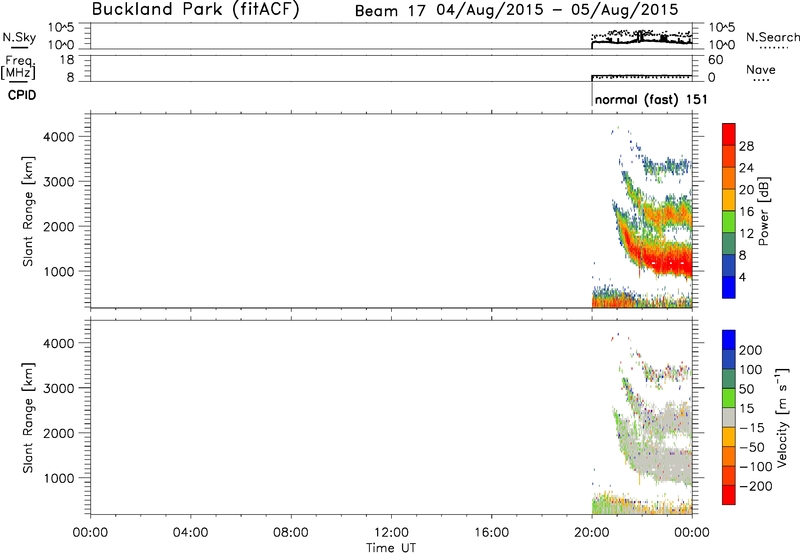800x554 pixels.
Task: Click the 'CPID' label
Action: point(22,95)
